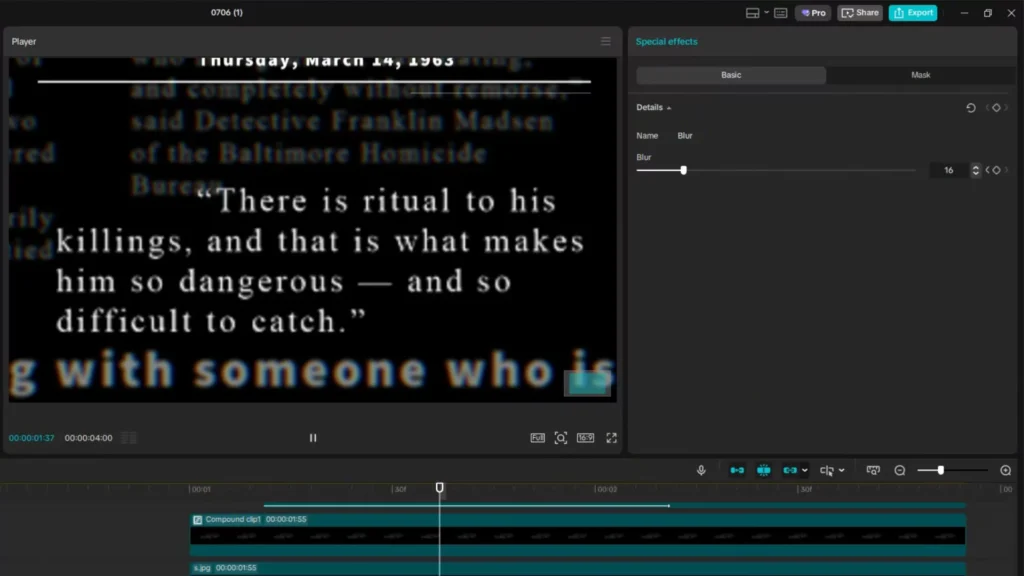Open the layout selector icon
Image resolution: width=1024 pixels, height=576 pixels.
[x=752, y=13]
